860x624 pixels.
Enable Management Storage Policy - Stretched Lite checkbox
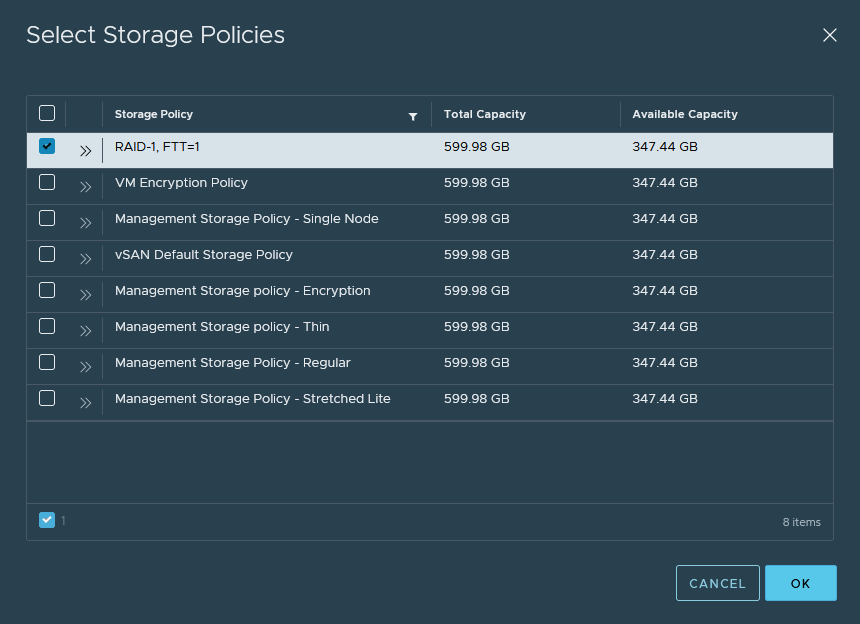coord(47,398)
